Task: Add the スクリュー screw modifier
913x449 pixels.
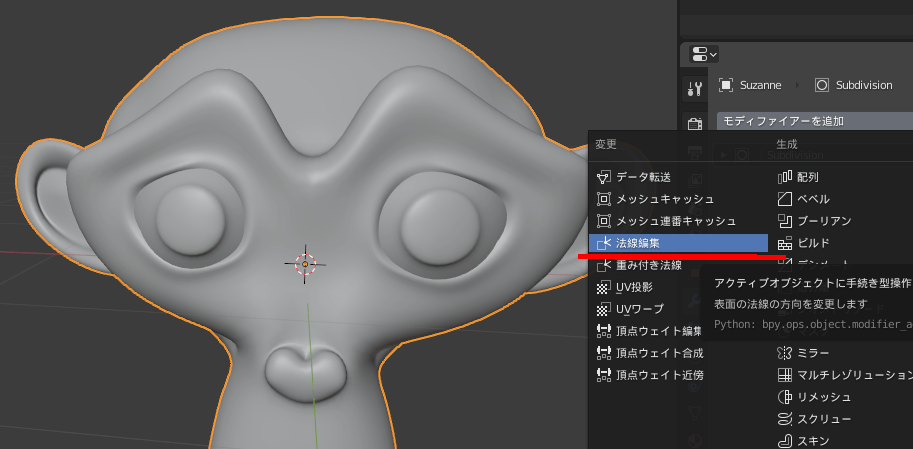Action: pos(843,419)
